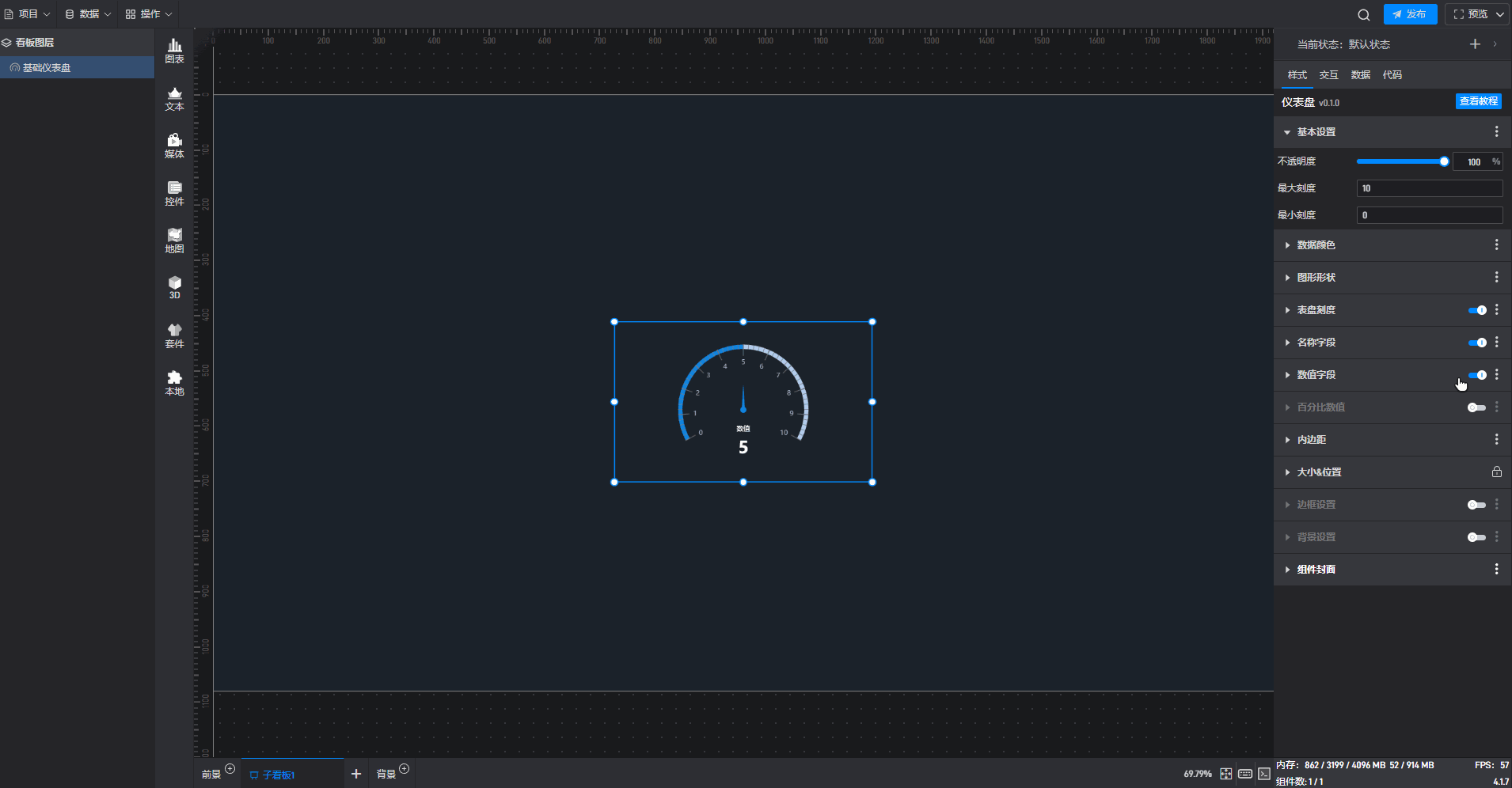Toggle off the 表盘刻度 switch
Image resolution: width=1512 pixels, height=788 pixels.
[1476, 310]
